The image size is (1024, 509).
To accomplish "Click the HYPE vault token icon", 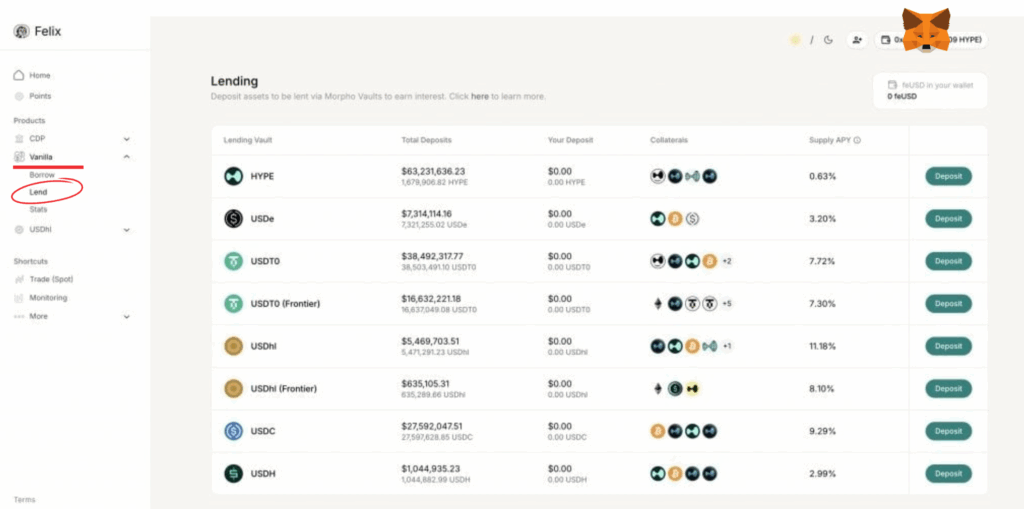I will [233, 176].
